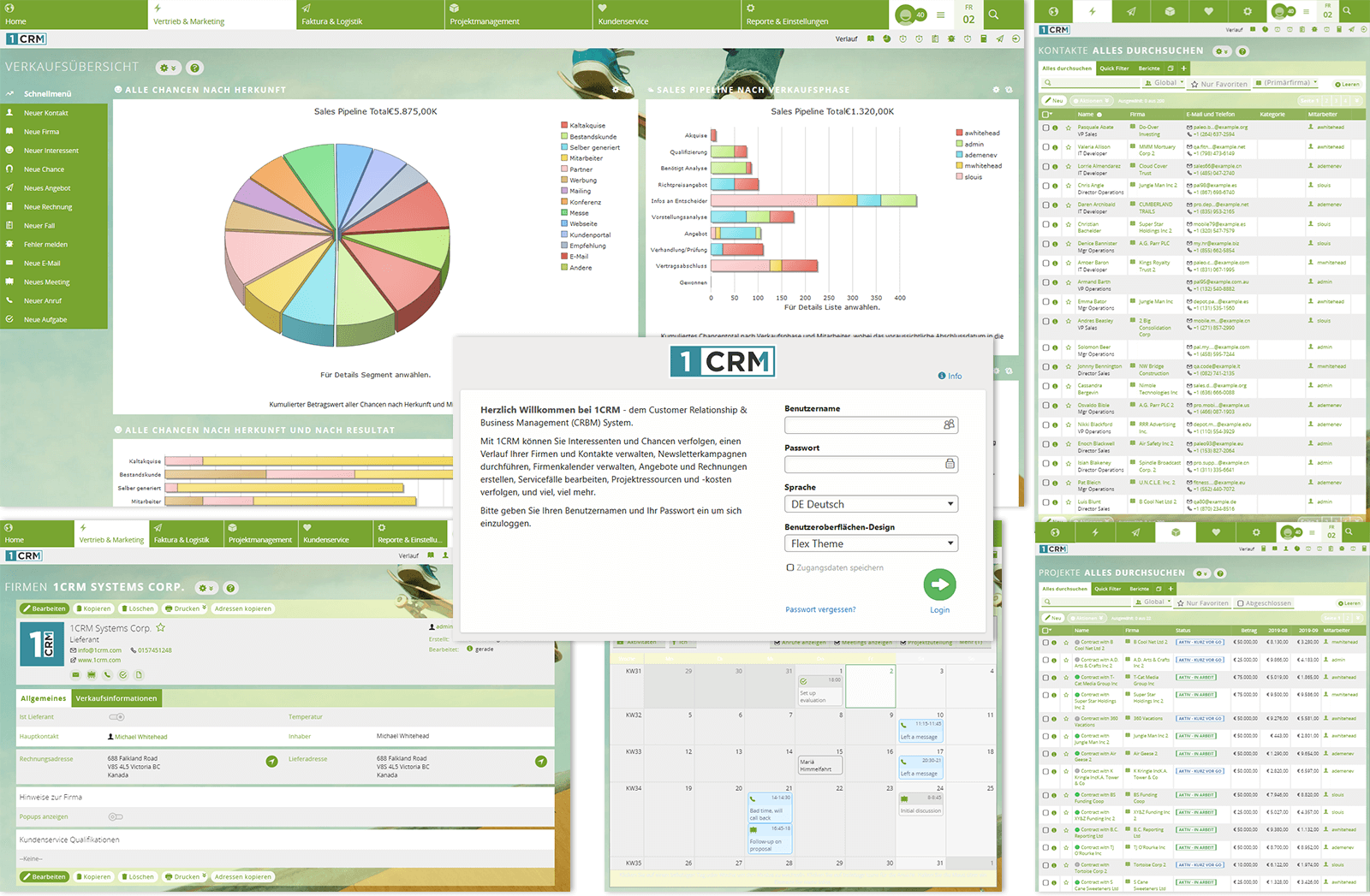Screen dimensions: 1370x896
Task: Switch to Quick Filter tab in Kontakte window
Action: tap(1114, 68)
